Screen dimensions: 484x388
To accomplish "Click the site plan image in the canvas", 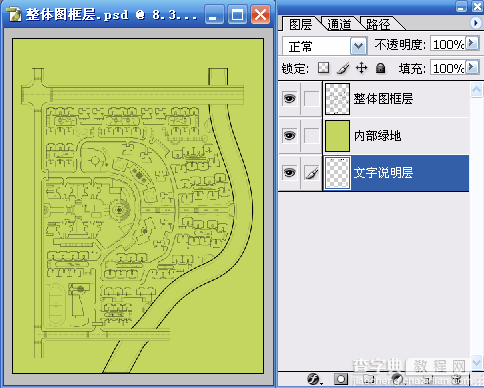I will pos(138,206).
